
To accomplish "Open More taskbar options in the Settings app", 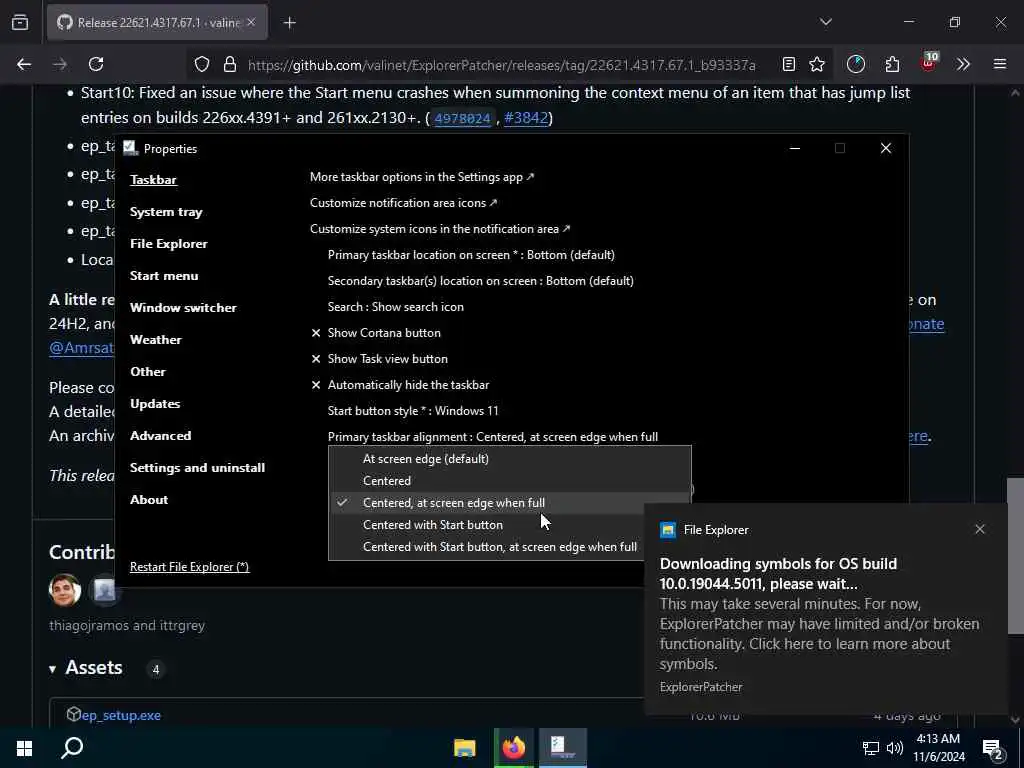I will (422, 177).
